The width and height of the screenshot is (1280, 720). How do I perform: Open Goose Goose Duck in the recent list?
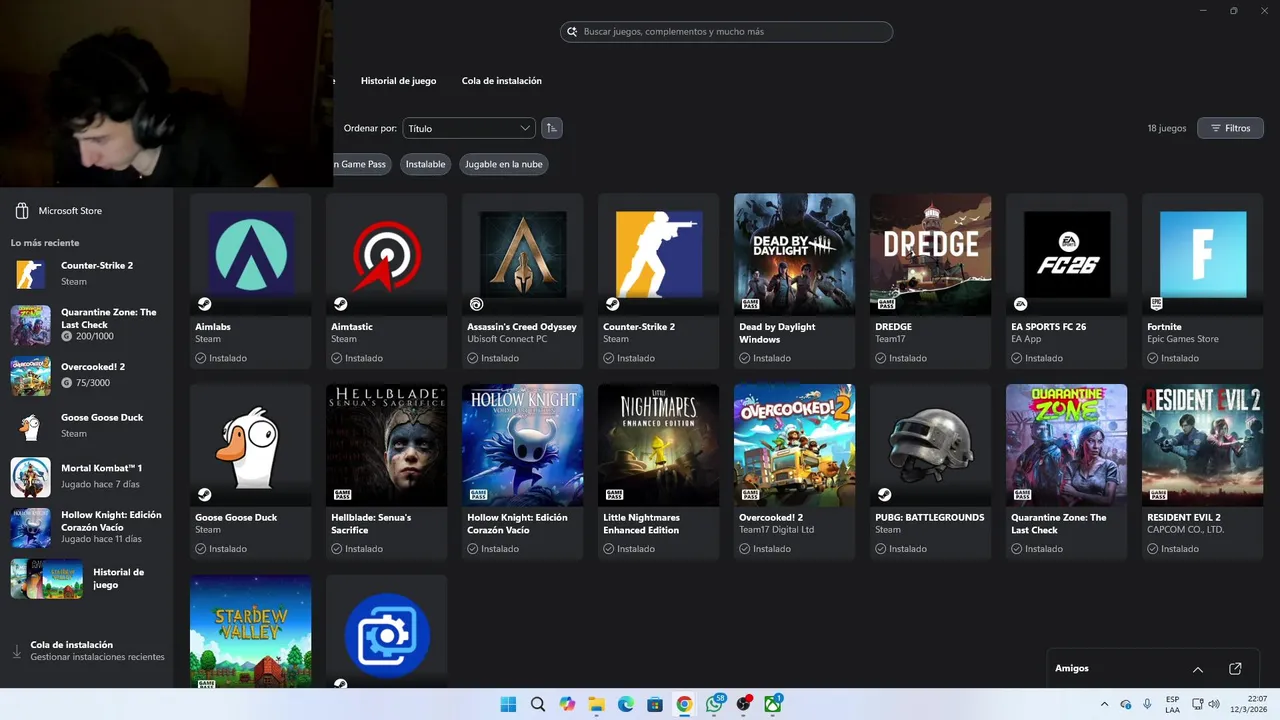[x=86, y=426]
